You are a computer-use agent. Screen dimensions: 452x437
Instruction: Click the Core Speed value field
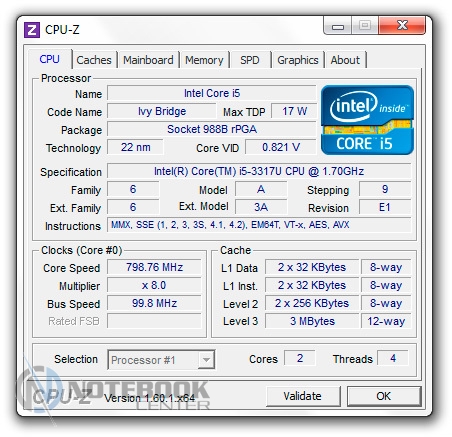(x=154, y=267)
